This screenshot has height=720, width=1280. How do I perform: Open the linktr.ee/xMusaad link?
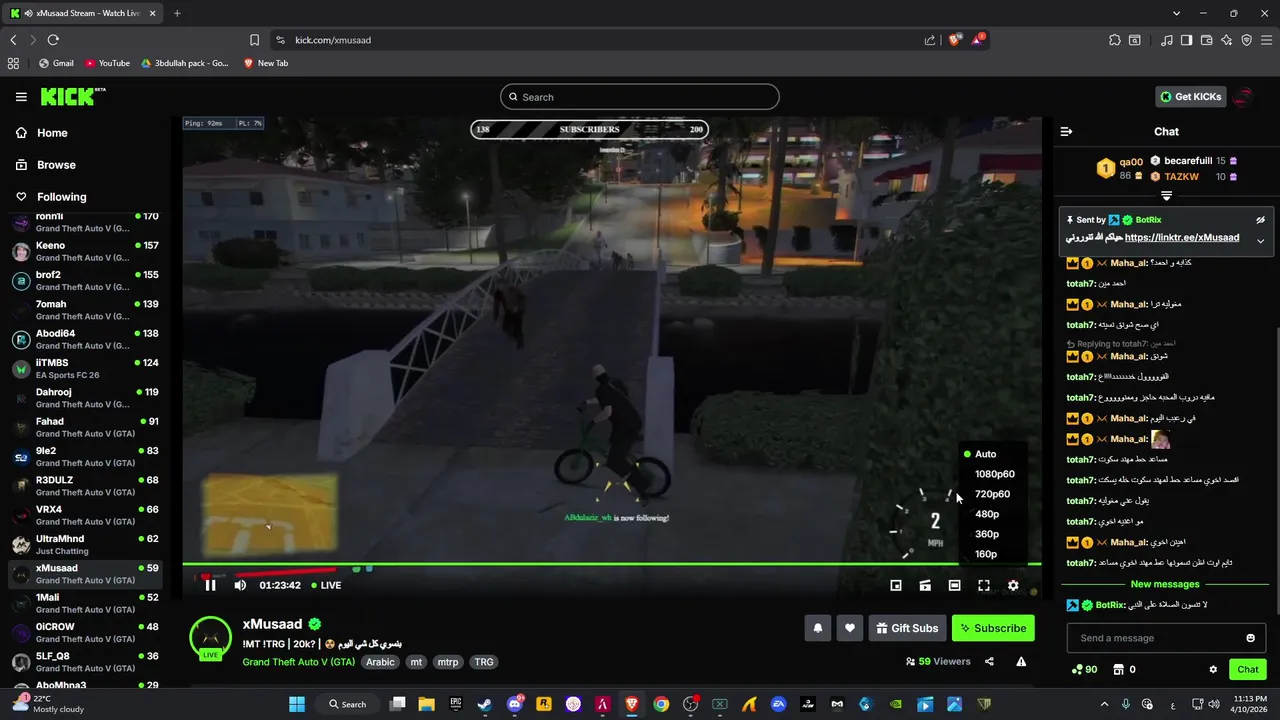1182,238
